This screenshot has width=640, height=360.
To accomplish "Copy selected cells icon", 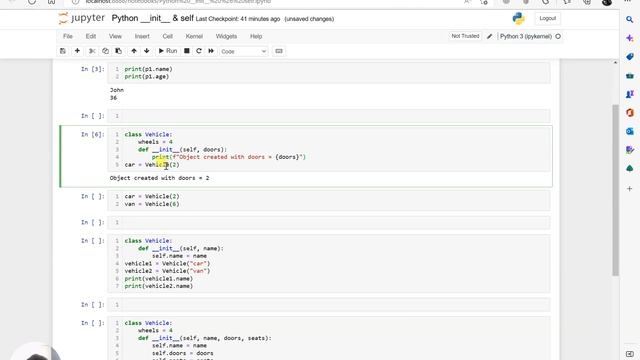I will click(x=105, y=51).
